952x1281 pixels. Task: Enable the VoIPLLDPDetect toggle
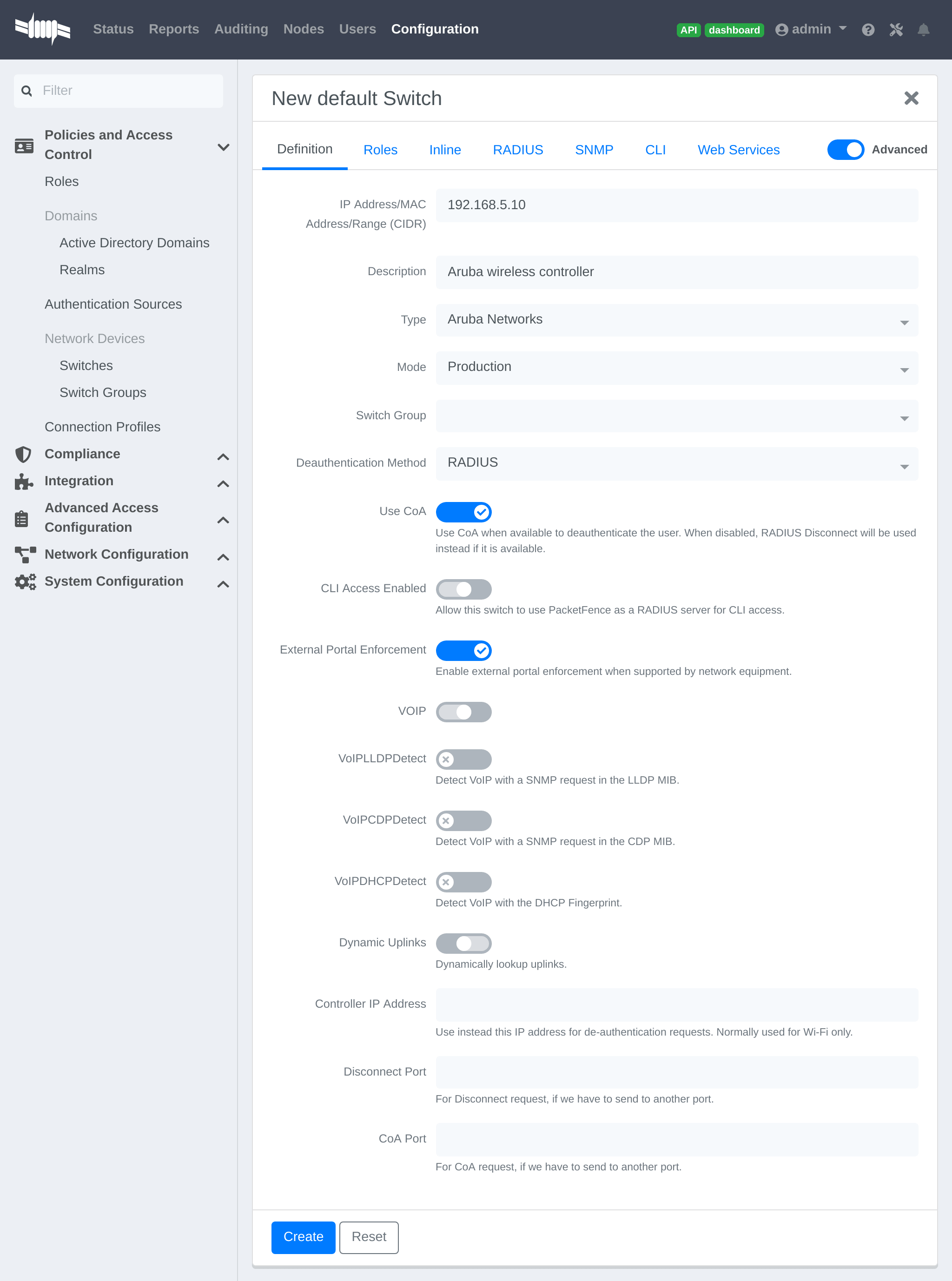coord(463,759)
